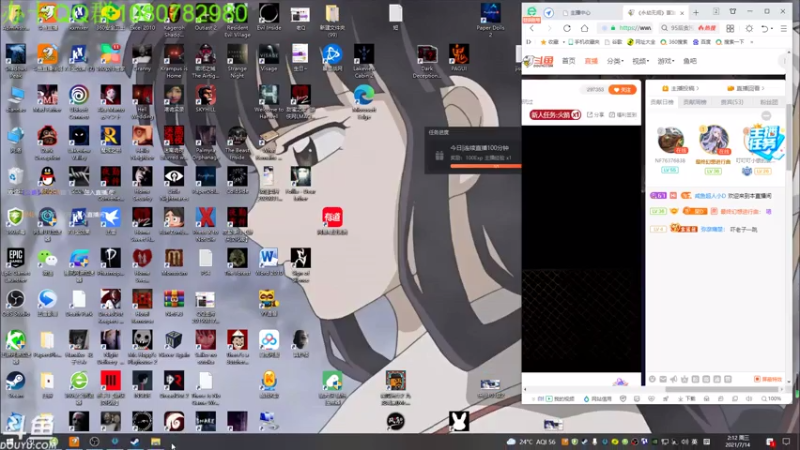
Task: Open the 网址大全 bookmark
Action: 640,42
